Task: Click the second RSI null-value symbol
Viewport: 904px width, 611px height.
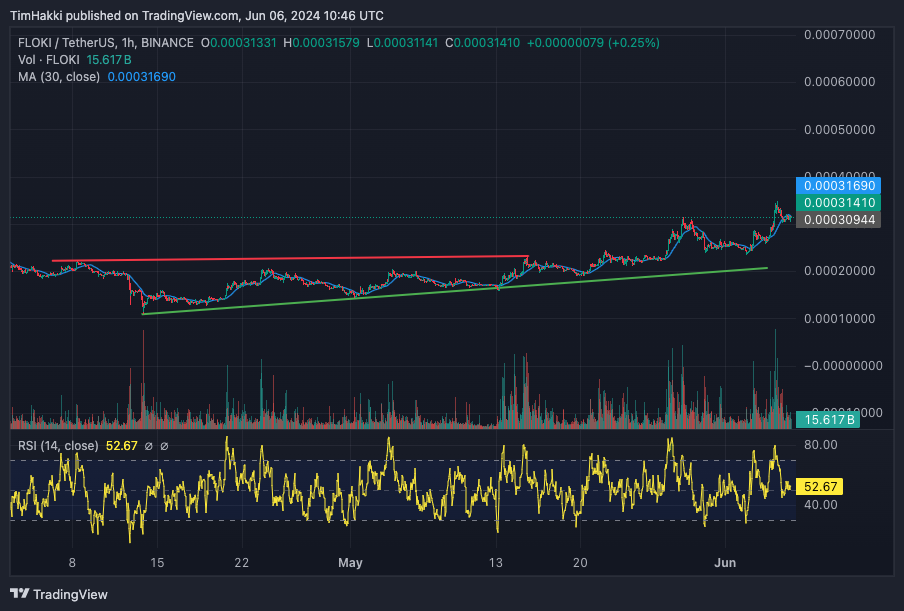Action: [164, 446]
